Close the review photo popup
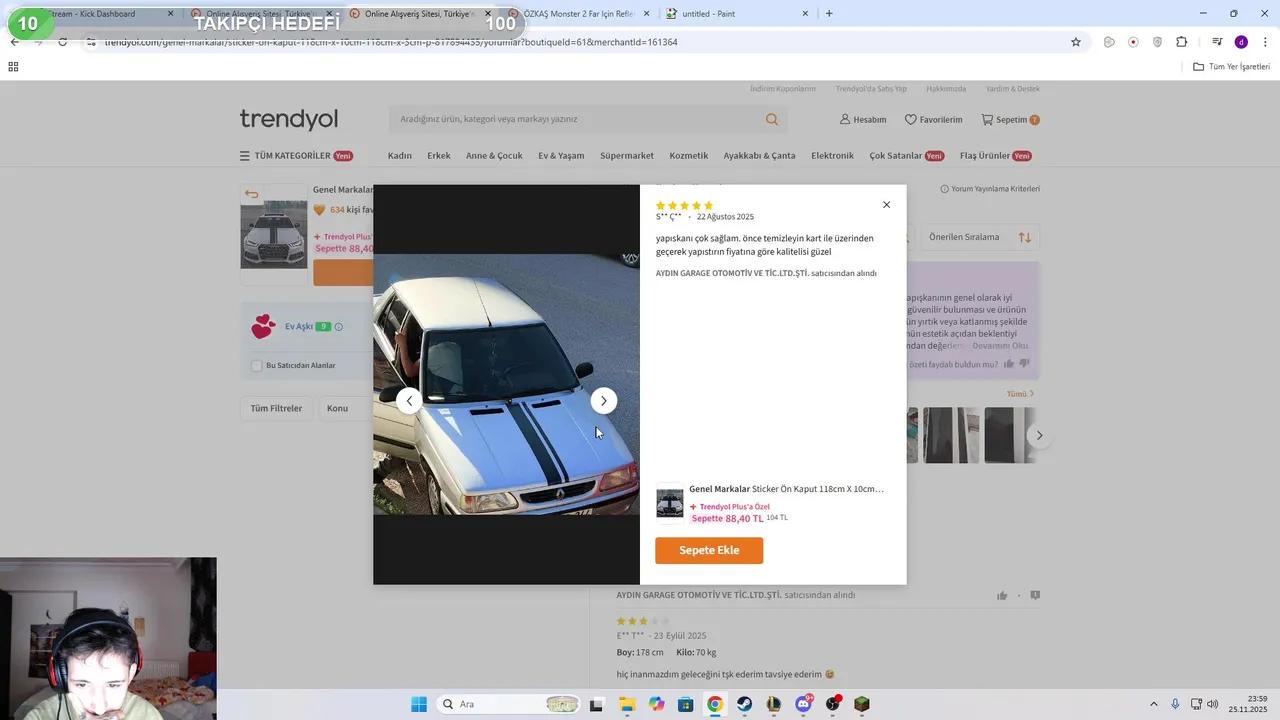Screen dimensions: 1280x720 point(886,205)
